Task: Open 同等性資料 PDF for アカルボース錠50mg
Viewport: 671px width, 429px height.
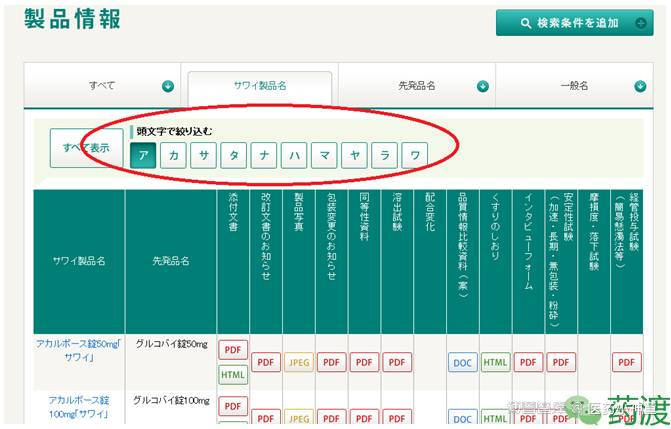Action: tap(364, 362)
